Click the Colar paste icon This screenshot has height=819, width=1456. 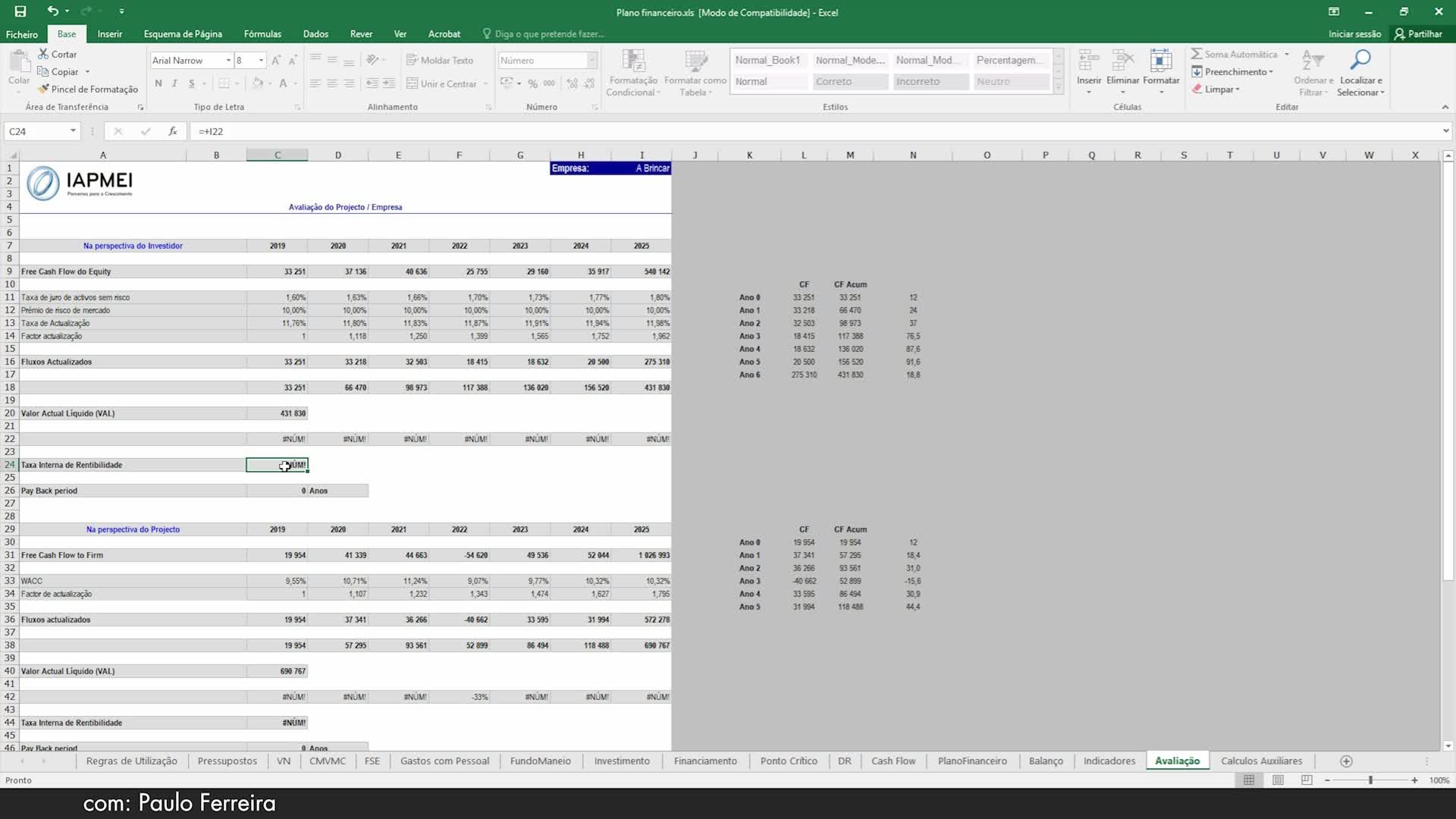pos(19,61)
